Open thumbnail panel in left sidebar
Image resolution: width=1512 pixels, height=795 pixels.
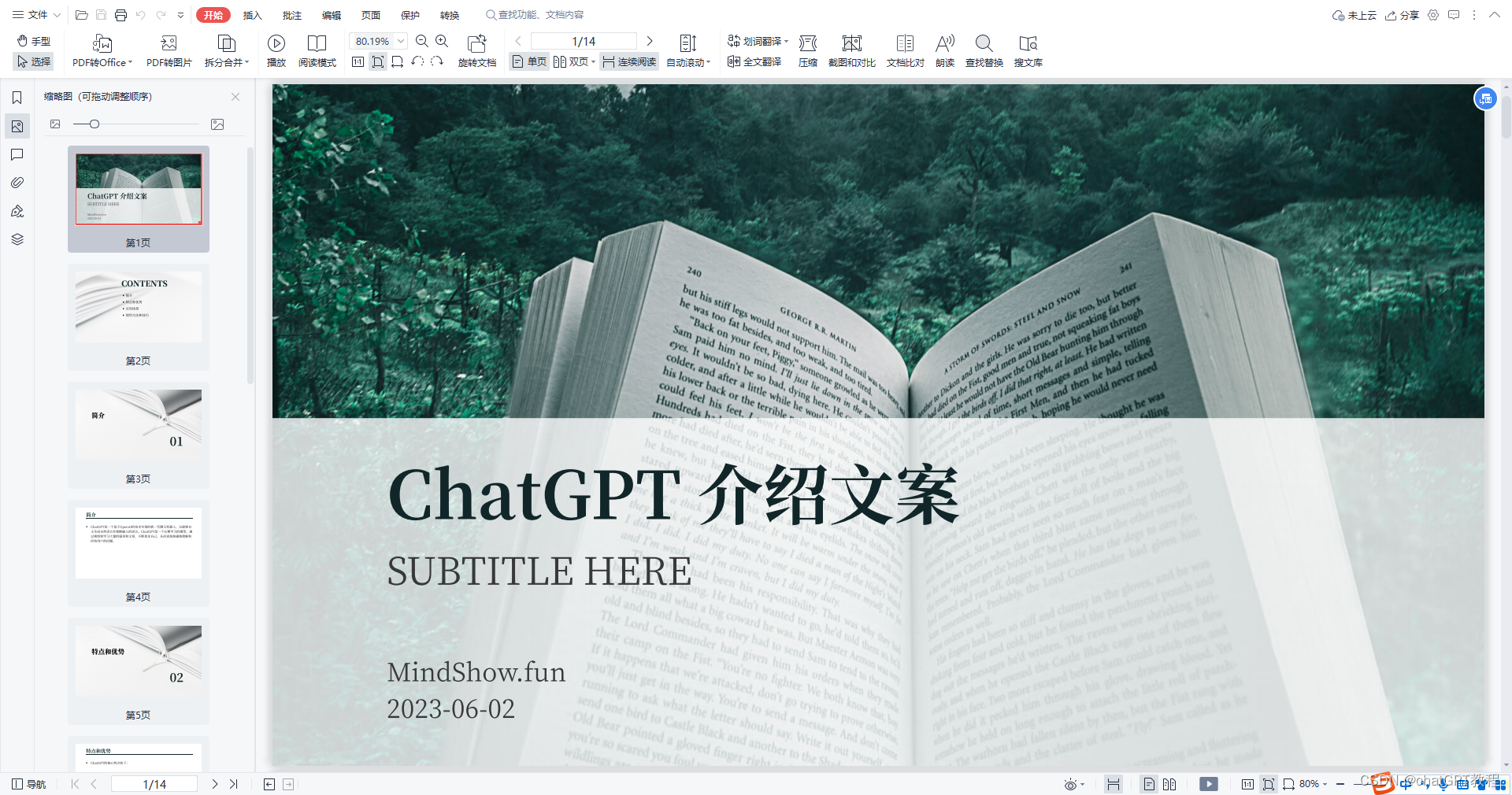(17, 126)
